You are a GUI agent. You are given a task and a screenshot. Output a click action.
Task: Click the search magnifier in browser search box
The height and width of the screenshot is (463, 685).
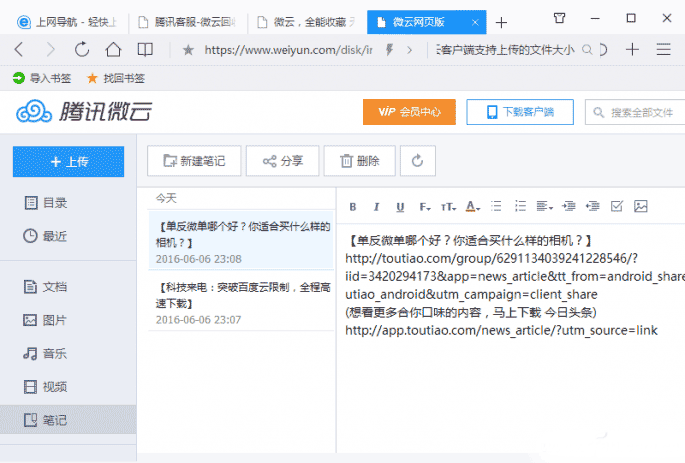(587, 50)
